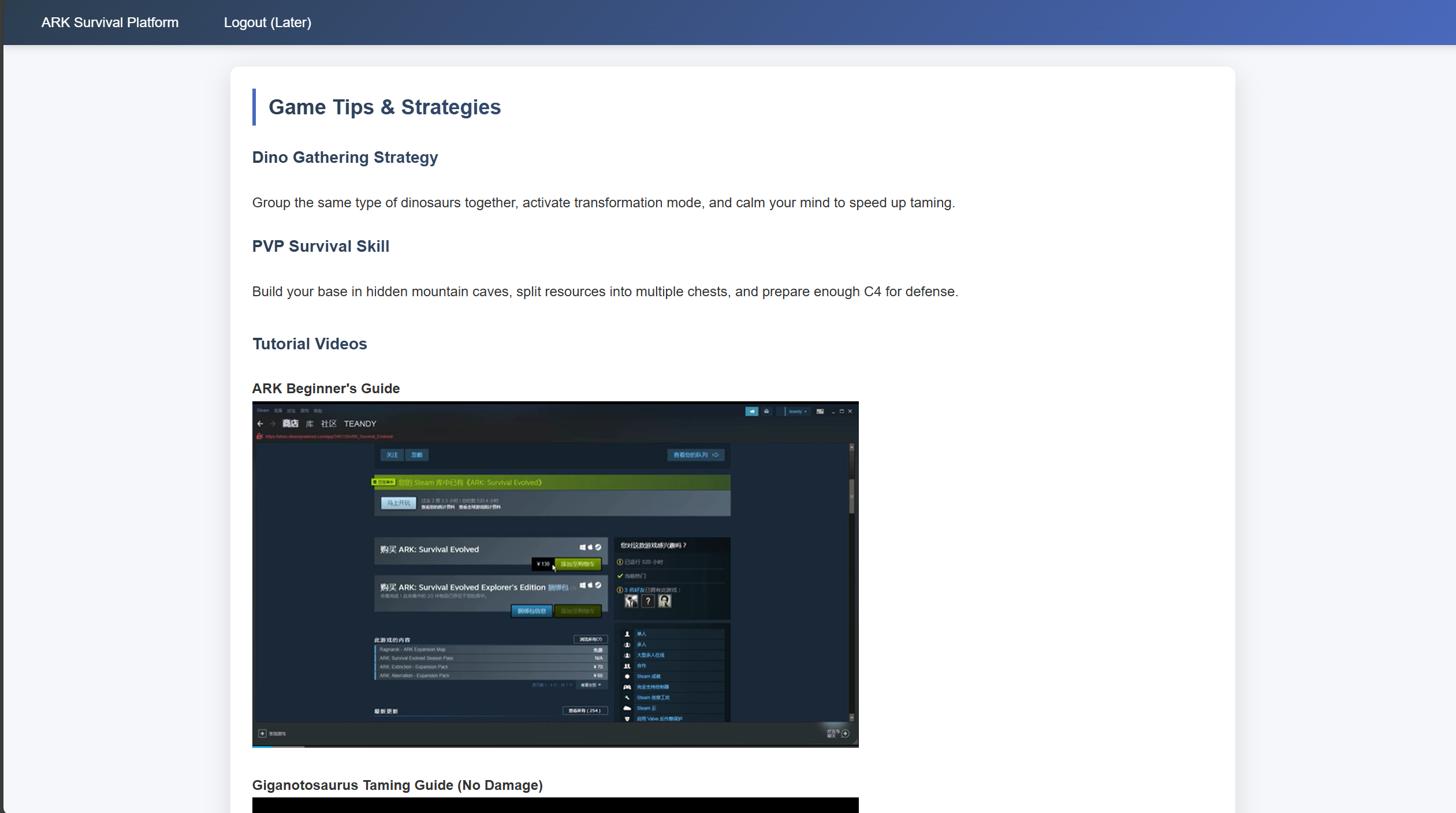Click the back navigation arrow in Steam
Screen dimensions: 1456x813
260,423
